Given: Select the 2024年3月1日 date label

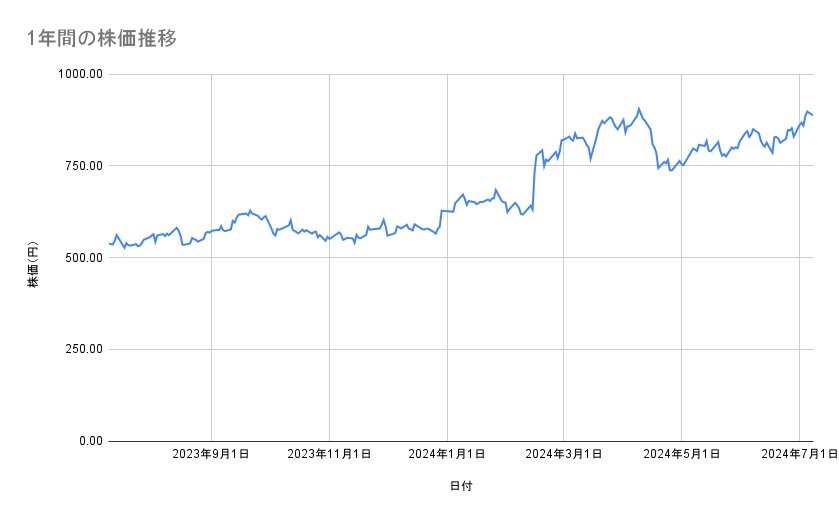Looking at the screenshot, I should (x=564, y=455).
